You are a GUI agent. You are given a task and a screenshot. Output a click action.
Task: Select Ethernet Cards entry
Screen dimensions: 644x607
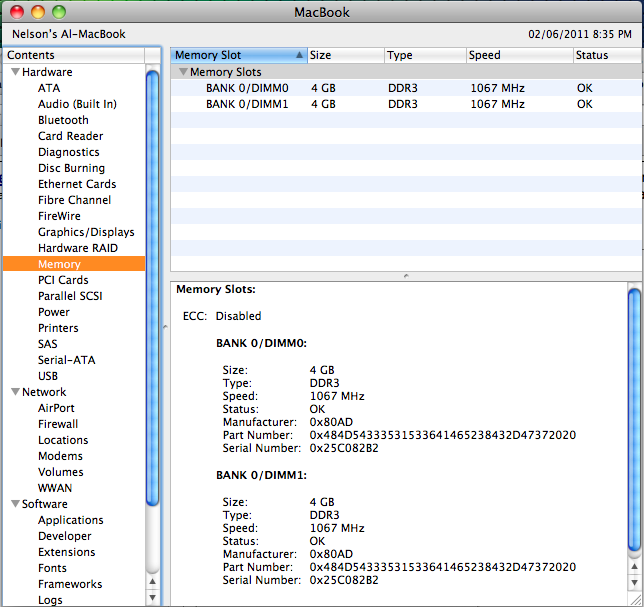coord(77,184)
